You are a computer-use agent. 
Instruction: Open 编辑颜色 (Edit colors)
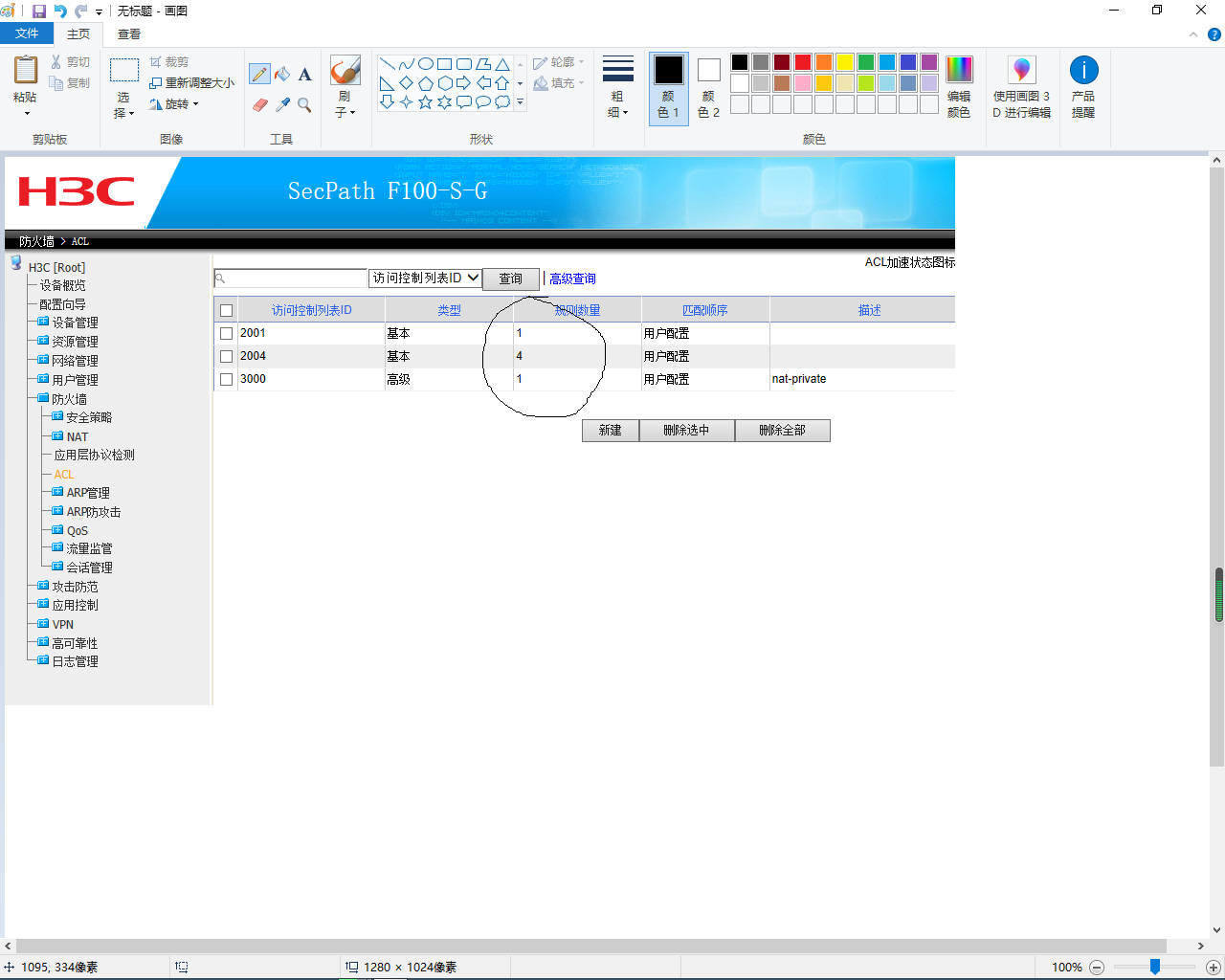(x=959, y=86)
